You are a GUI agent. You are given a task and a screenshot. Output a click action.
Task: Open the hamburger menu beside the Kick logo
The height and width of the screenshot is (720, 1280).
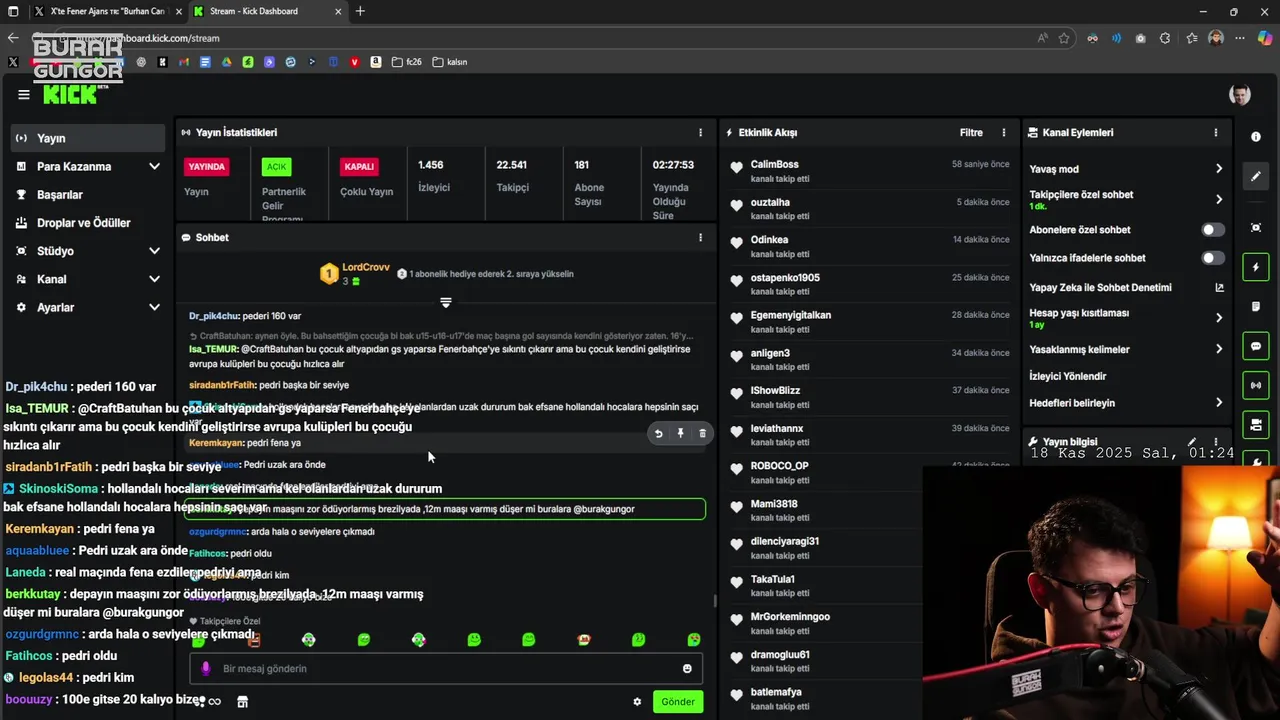point(23,95)
